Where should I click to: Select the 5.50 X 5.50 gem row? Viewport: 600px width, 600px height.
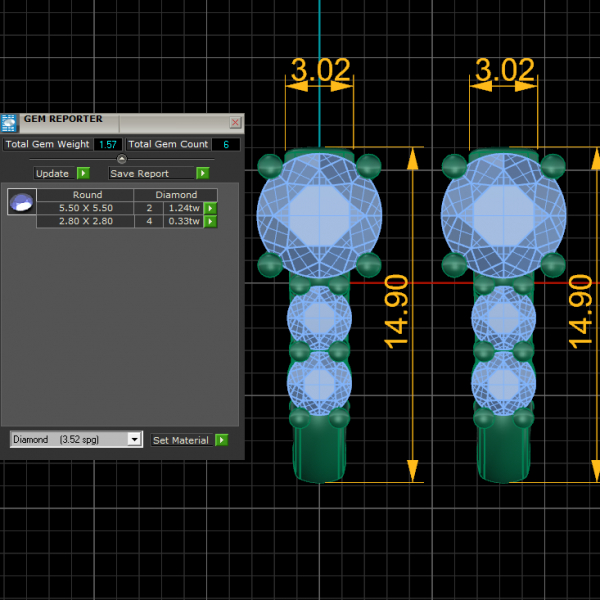(86, 208)
